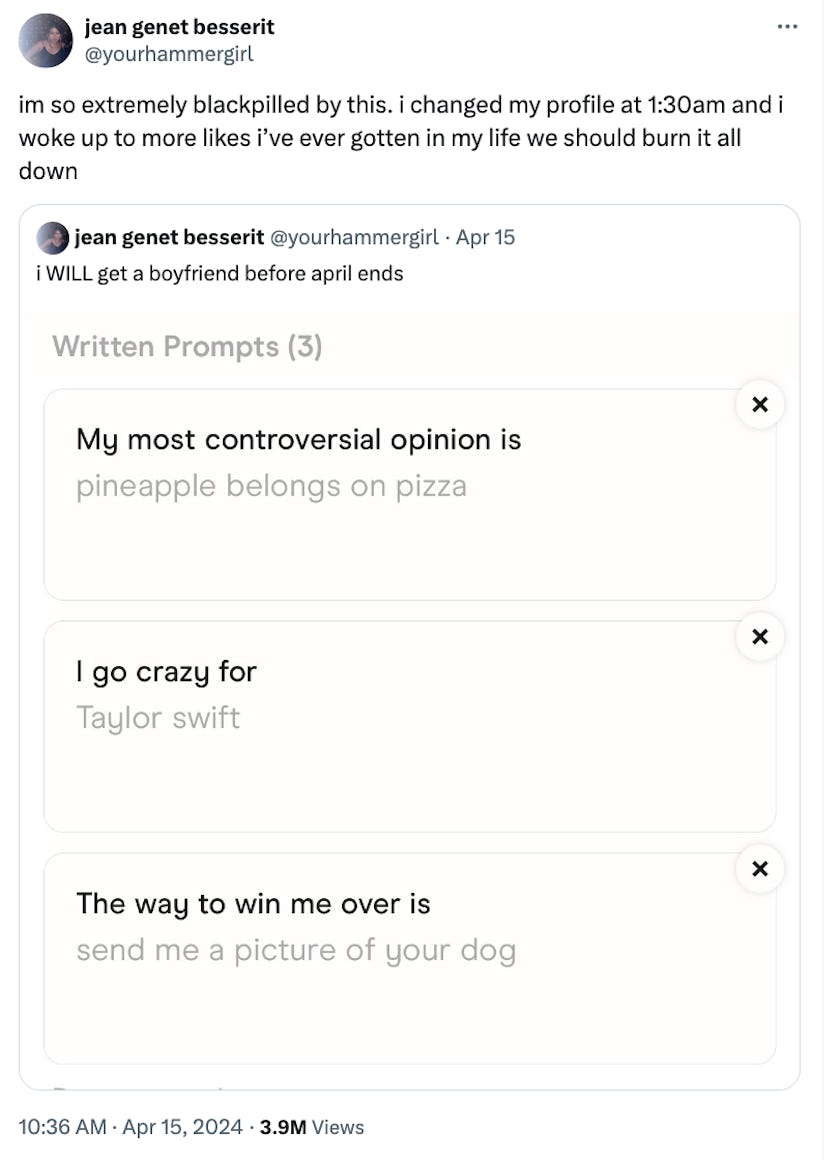The height and width of the screenshot is (1160, 828).
Task: Click jean genet besserit's profile avatar
Action: [45, 42]
